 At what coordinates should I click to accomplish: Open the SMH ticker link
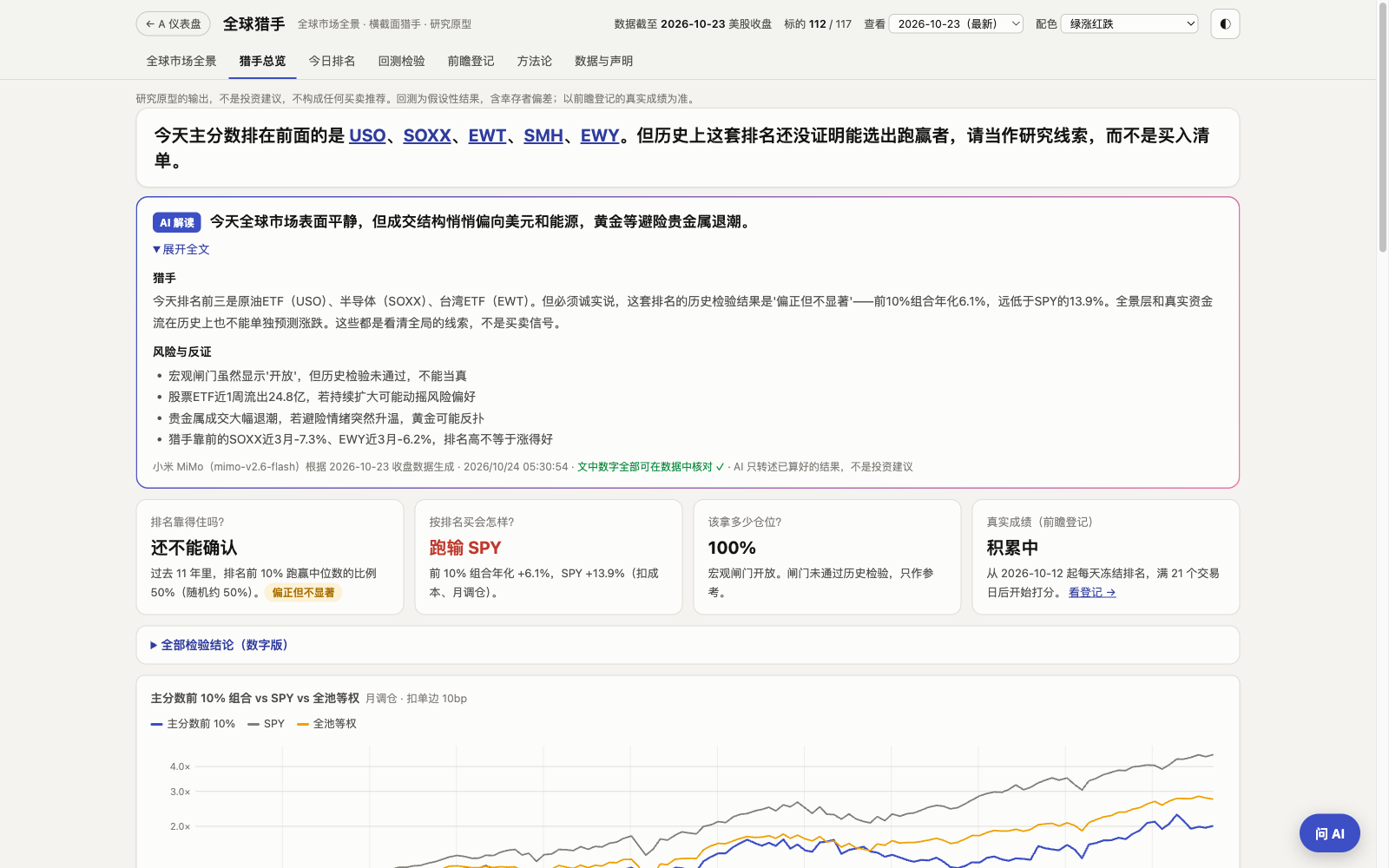click(543, 135)
